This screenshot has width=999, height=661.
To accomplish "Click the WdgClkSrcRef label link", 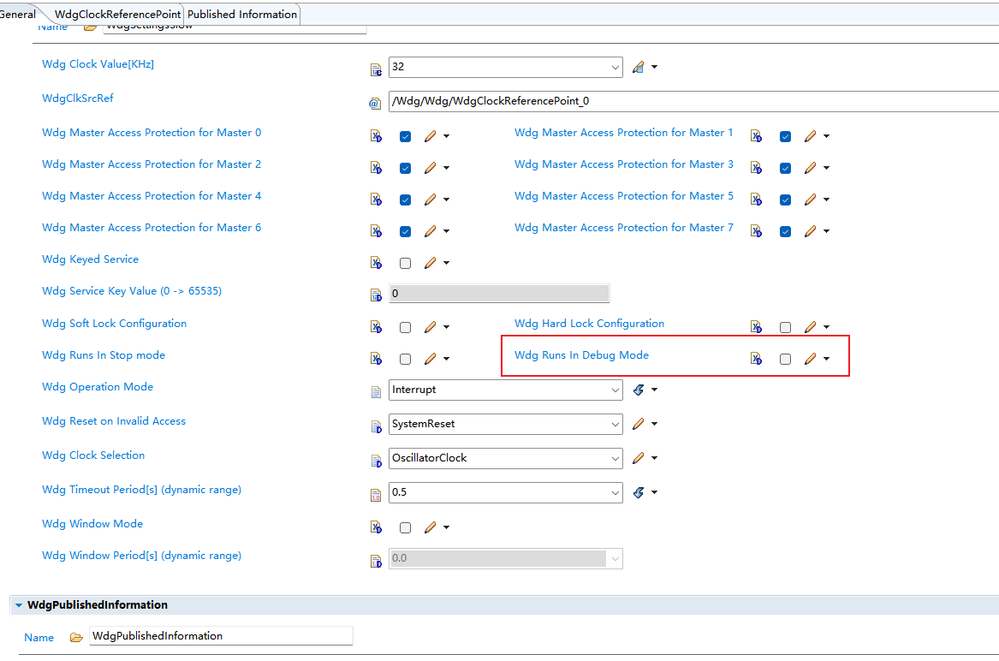I will click(x=78, y=98).
